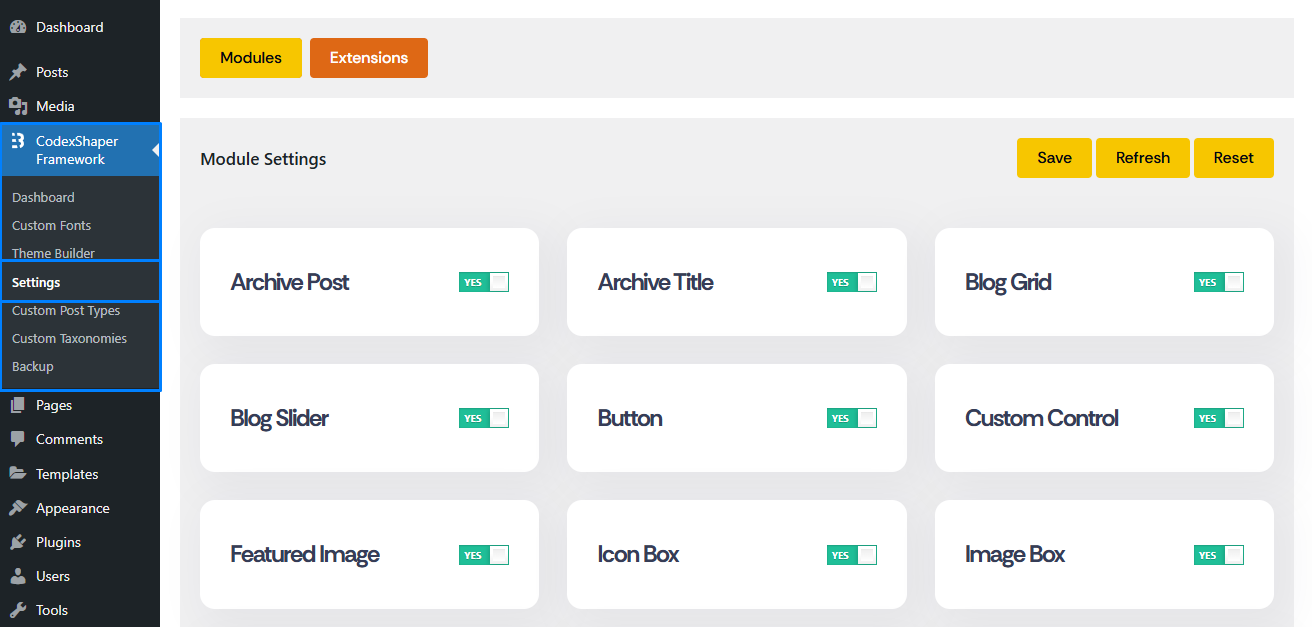Select the Modules tab

tap(250, 58)
